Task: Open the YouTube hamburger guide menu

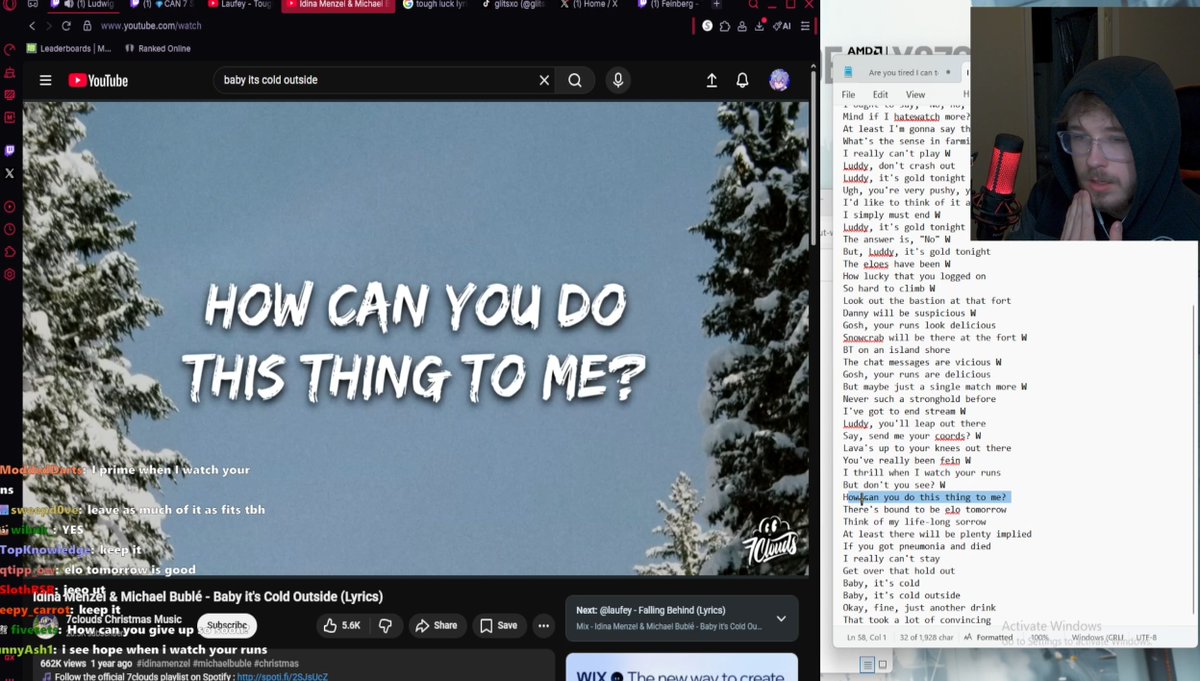Action: point(45,80)
